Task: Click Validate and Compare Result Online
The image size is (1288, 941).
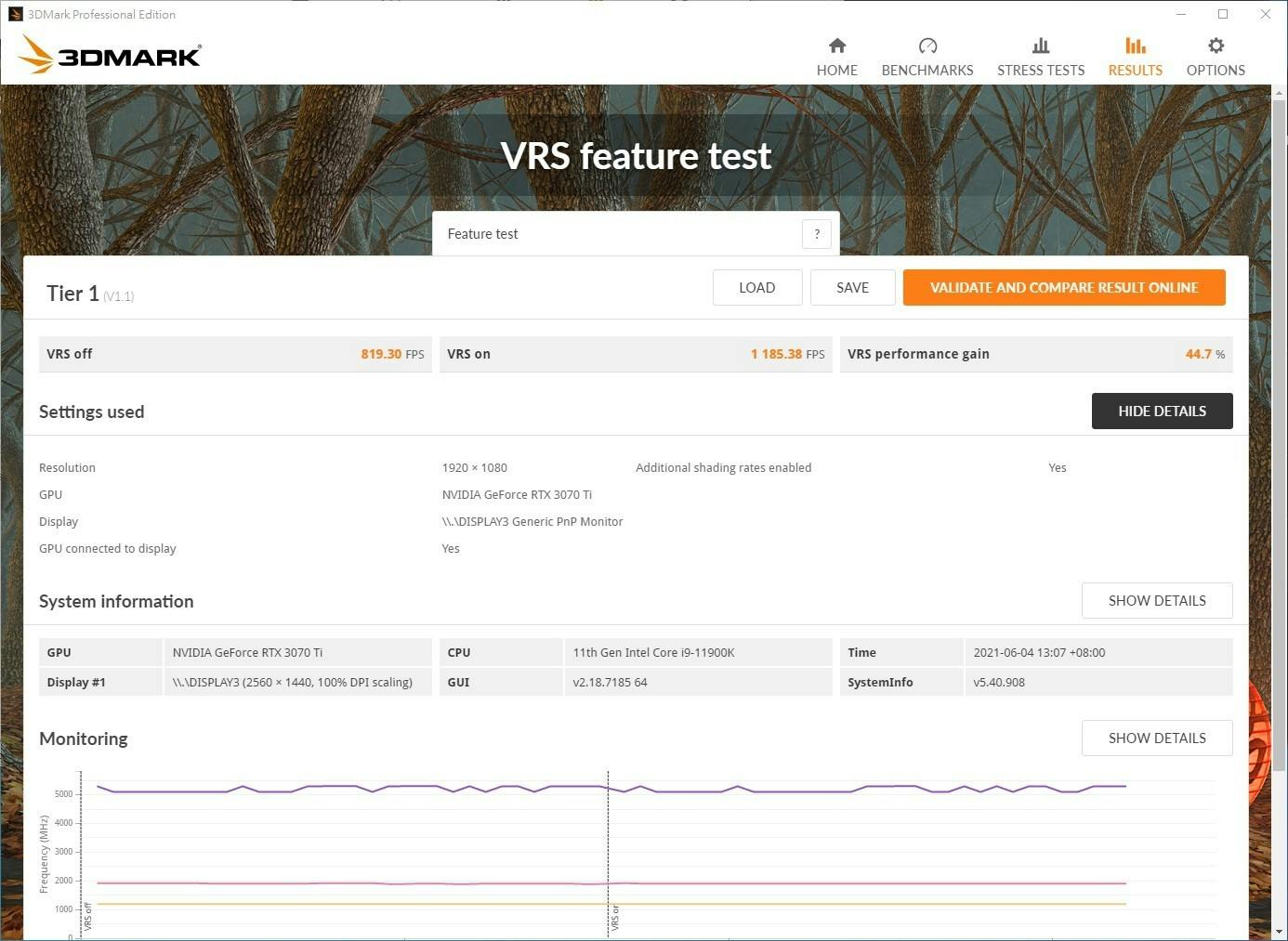Action: 1064,288
